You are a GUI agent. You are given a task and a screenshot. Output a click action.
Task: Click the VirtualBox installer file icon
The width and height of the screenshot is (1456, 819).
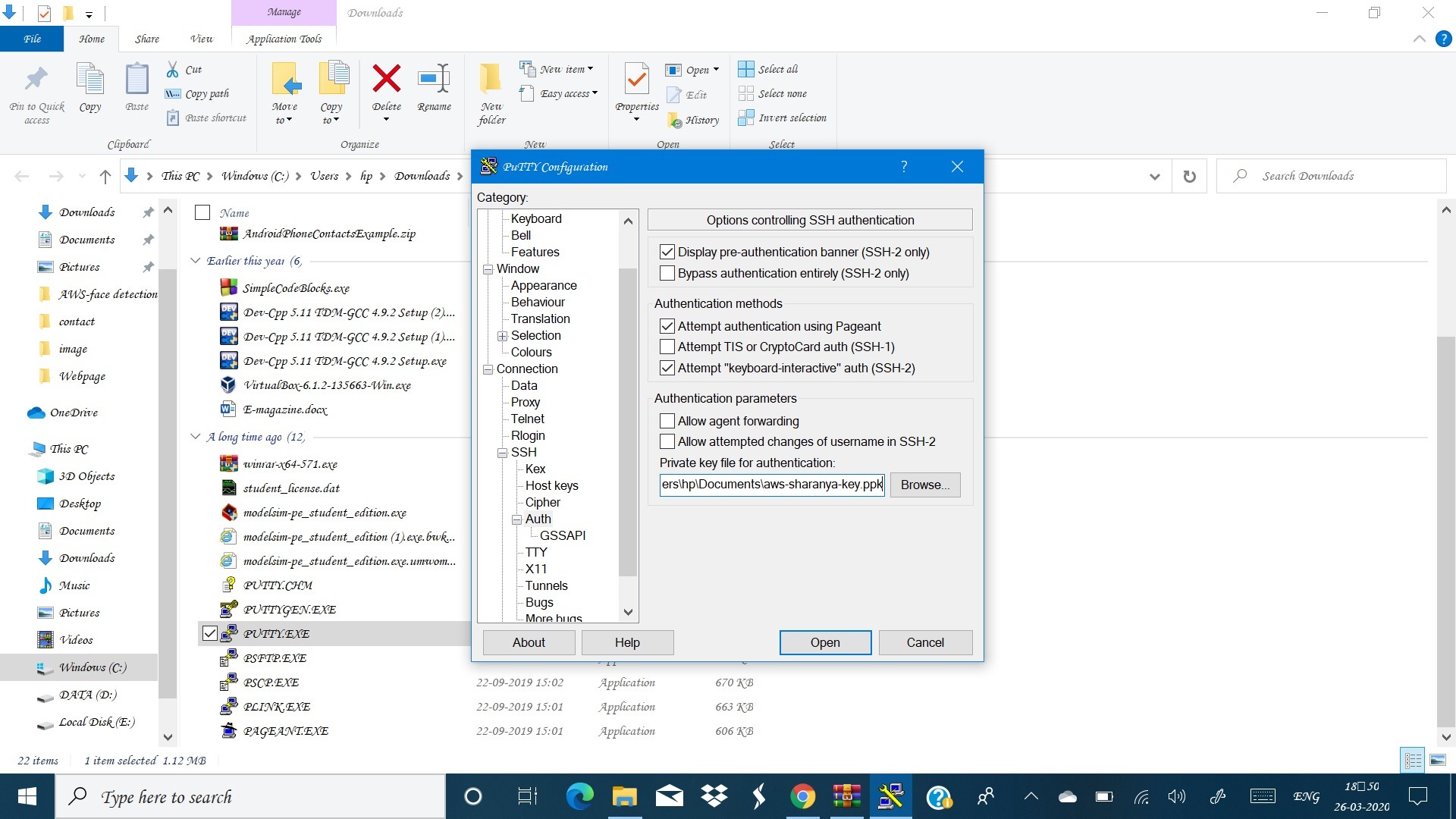228,384
